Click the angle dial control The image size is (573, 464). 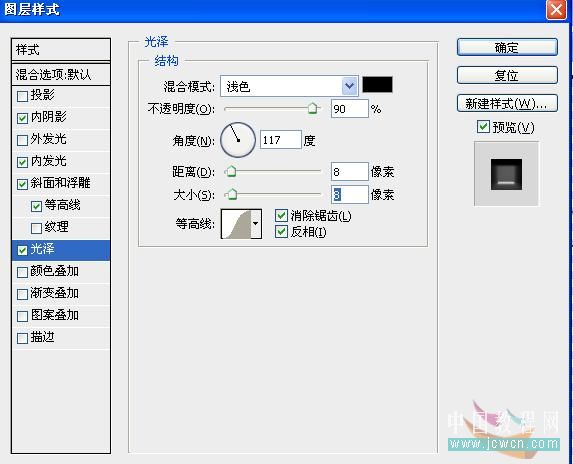(x=238, y=140)
